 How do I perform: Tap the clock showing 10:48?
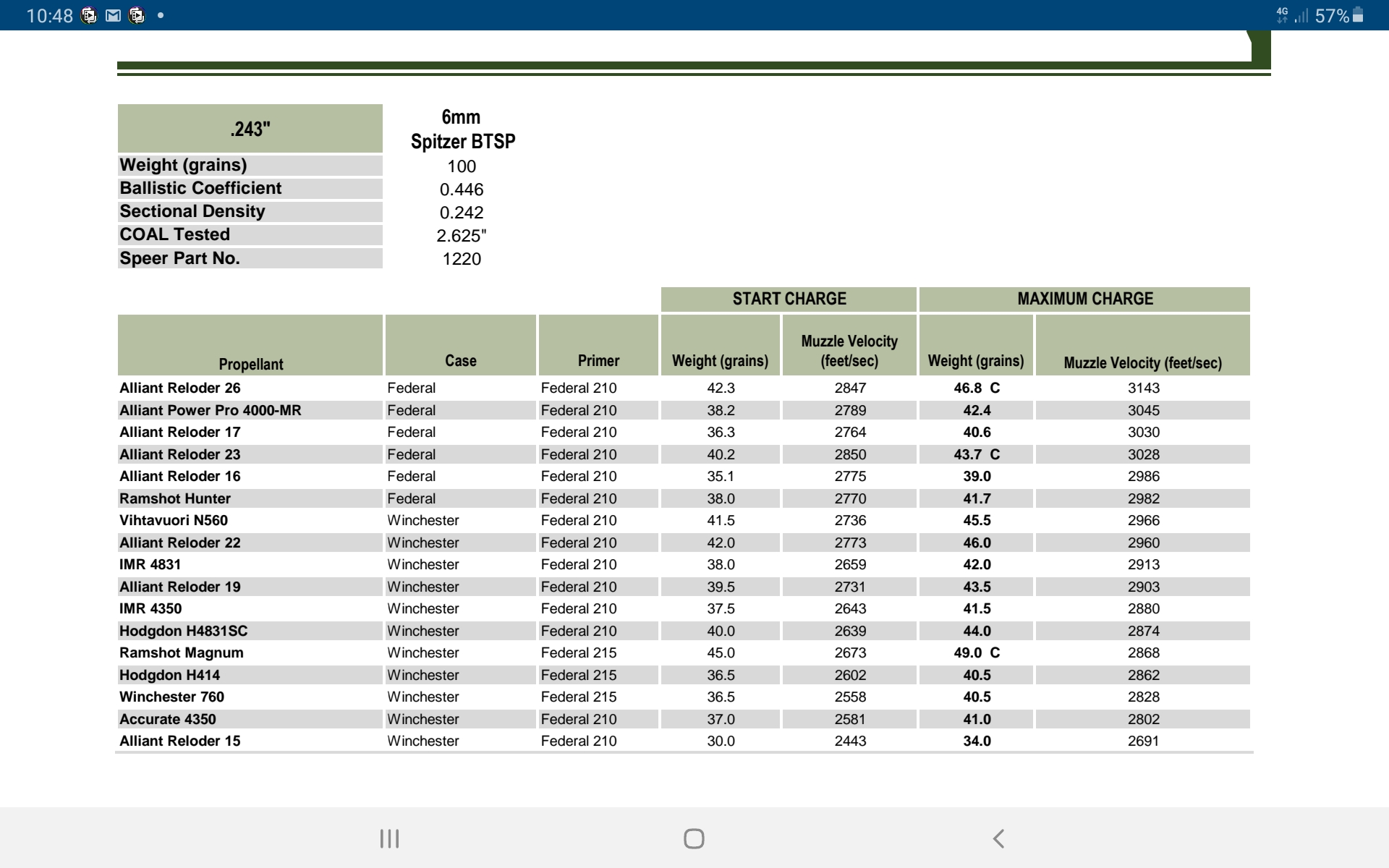coord(49,16)
